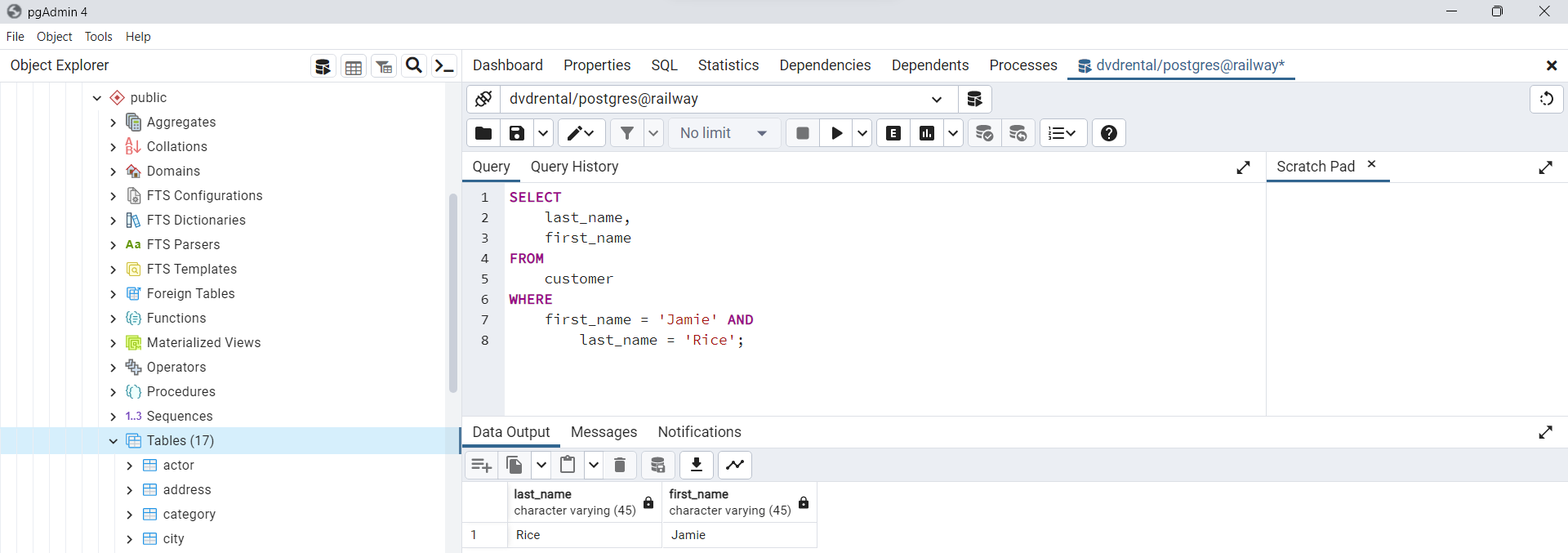This screenshot has width=1568, height=553.
Task: Click the filter funnel icon
Action: [x=626, y=133]
